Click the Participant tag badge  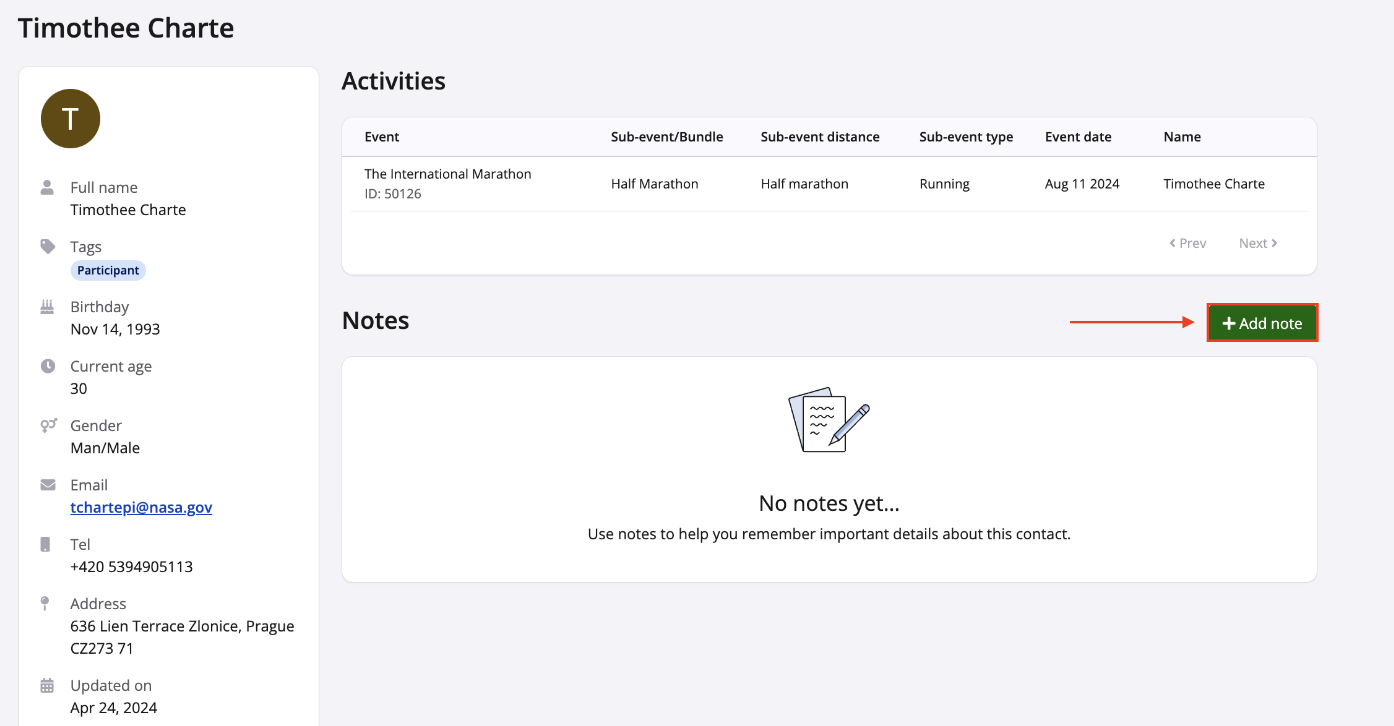click(x=108, y=270)
